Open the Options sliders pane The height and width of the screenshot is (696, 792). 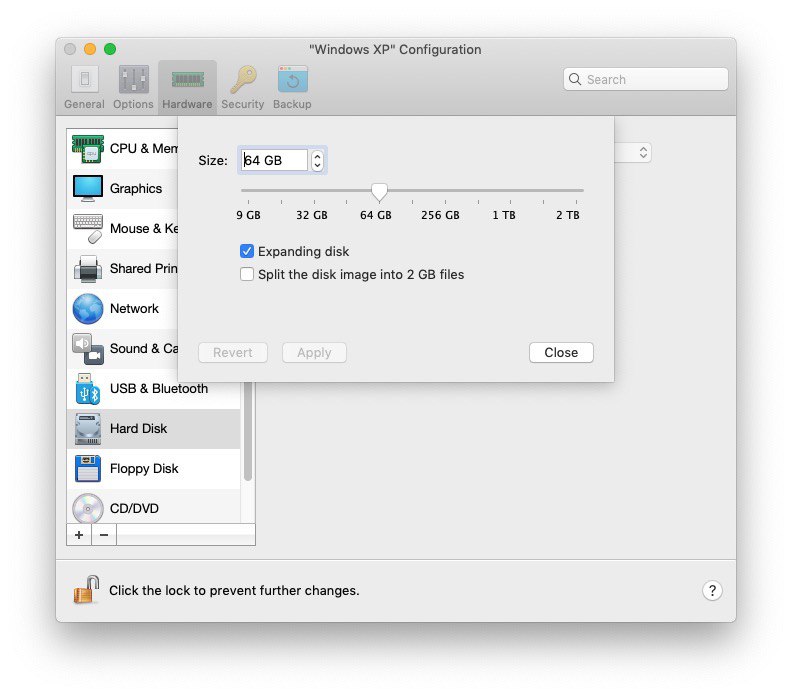tap(133, 87)
